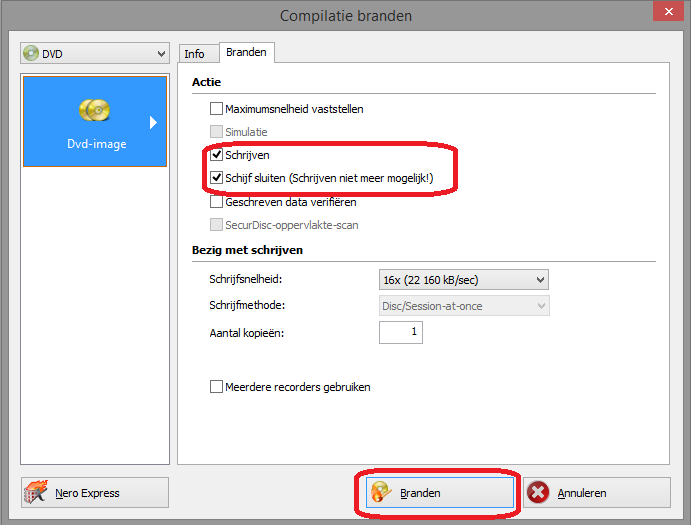
Task: Click the Actie section heading
Action: 206,82
